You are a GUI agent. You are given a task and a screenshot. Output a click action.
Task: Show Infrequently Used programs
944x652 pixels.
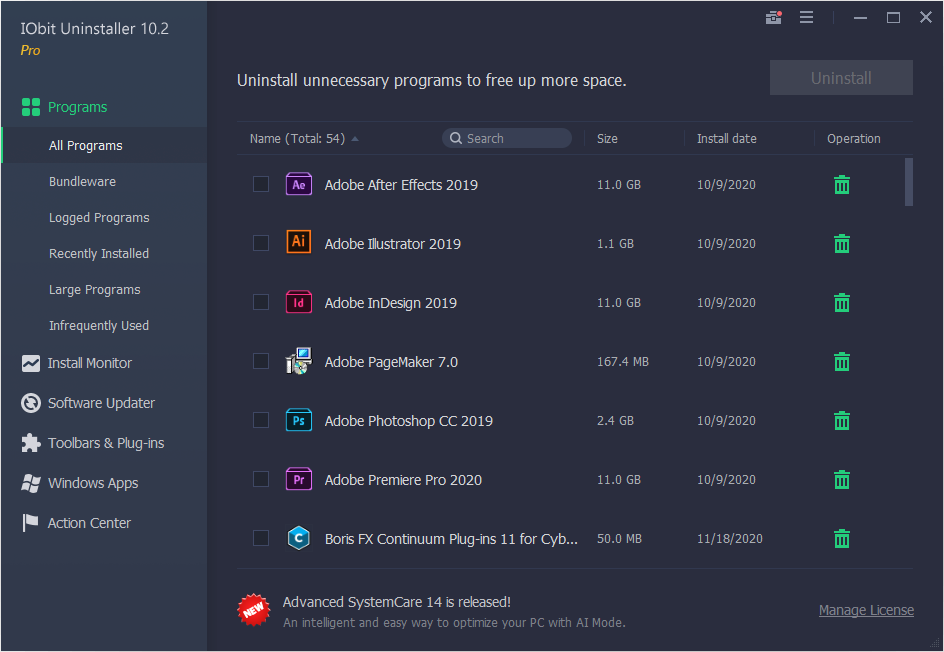point(99,326)
